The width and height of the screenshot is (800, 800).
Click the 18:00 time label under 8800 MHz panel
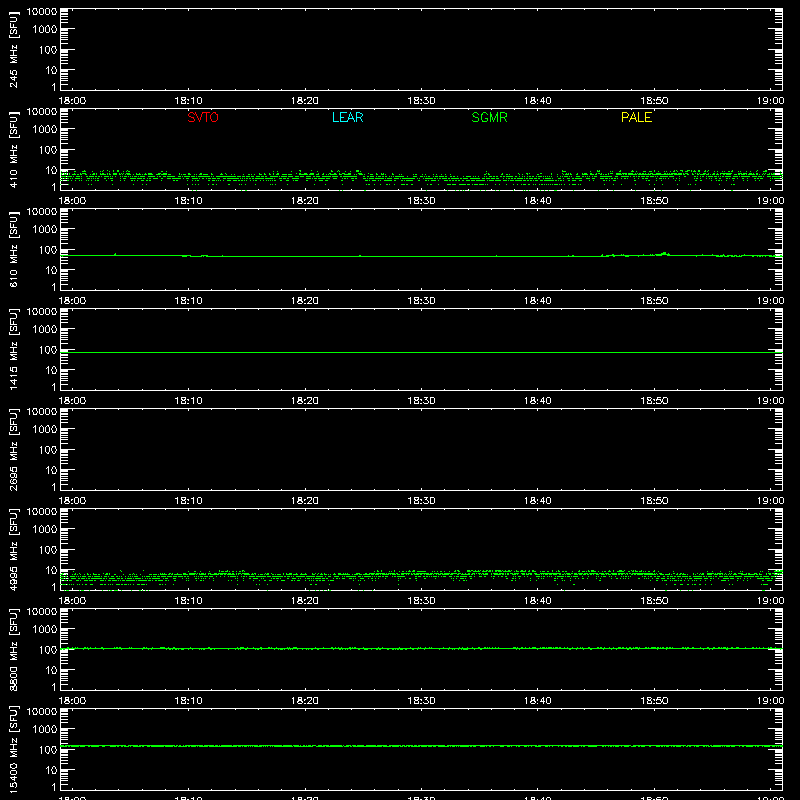pos(72,701)
